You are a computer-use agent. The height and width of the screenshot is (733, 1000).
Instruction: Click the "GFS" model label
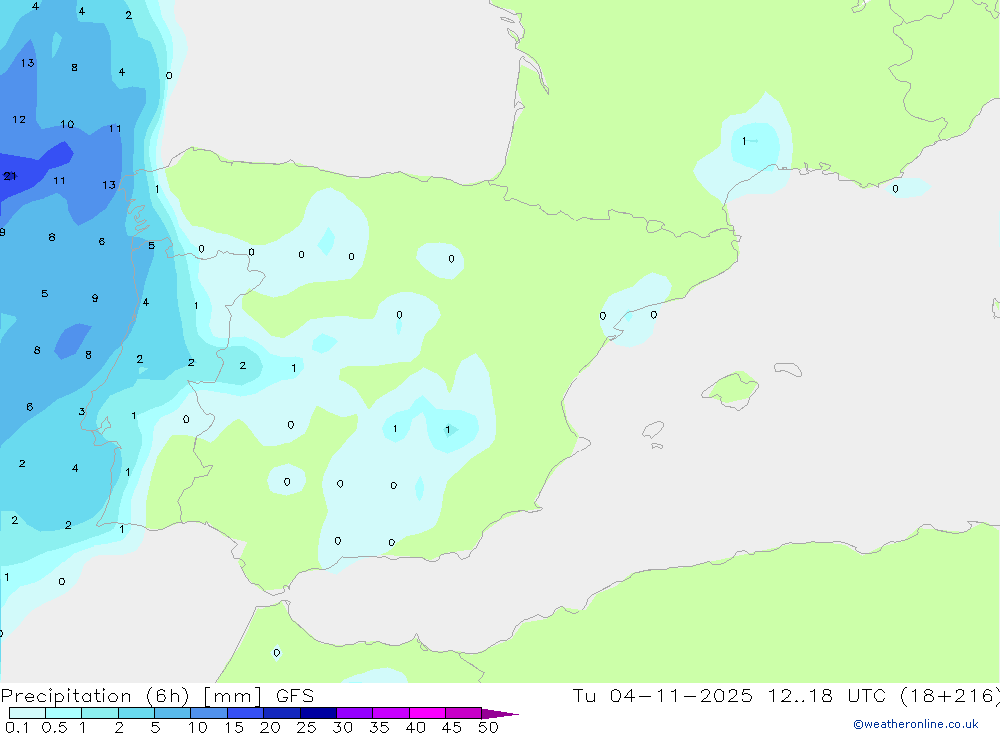295,696
